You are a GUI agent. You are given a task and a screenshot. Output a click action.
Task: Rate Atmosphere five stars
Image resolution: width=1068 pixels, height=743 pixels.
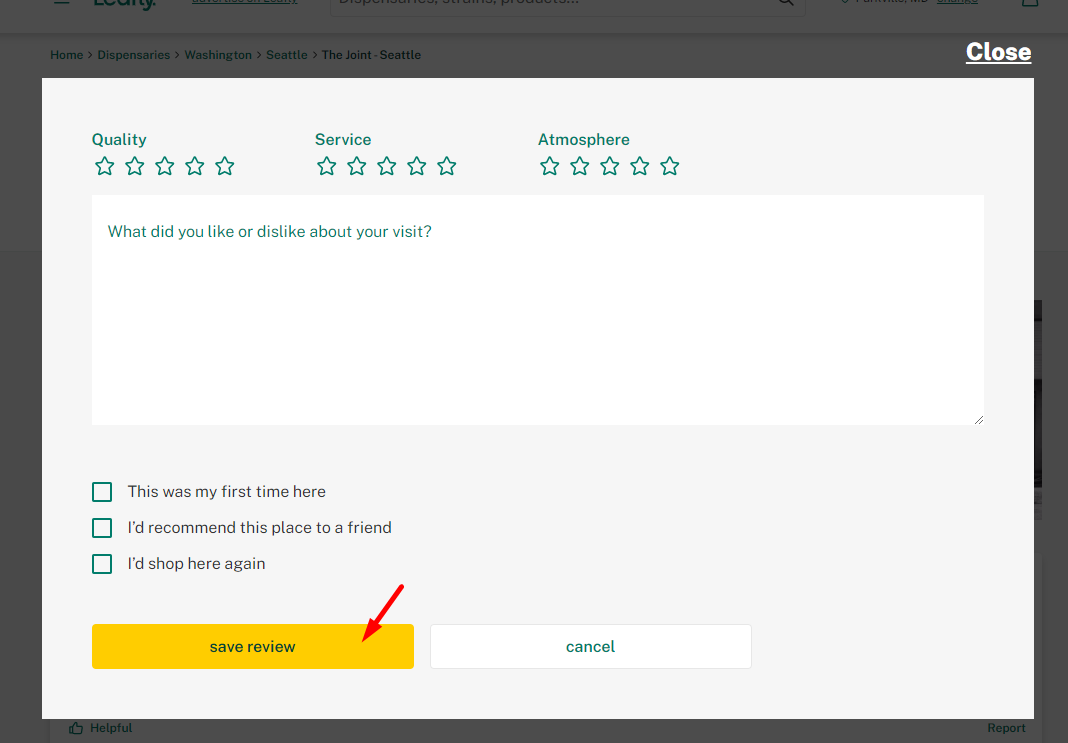pyautogui.click(x=670, y=166)
